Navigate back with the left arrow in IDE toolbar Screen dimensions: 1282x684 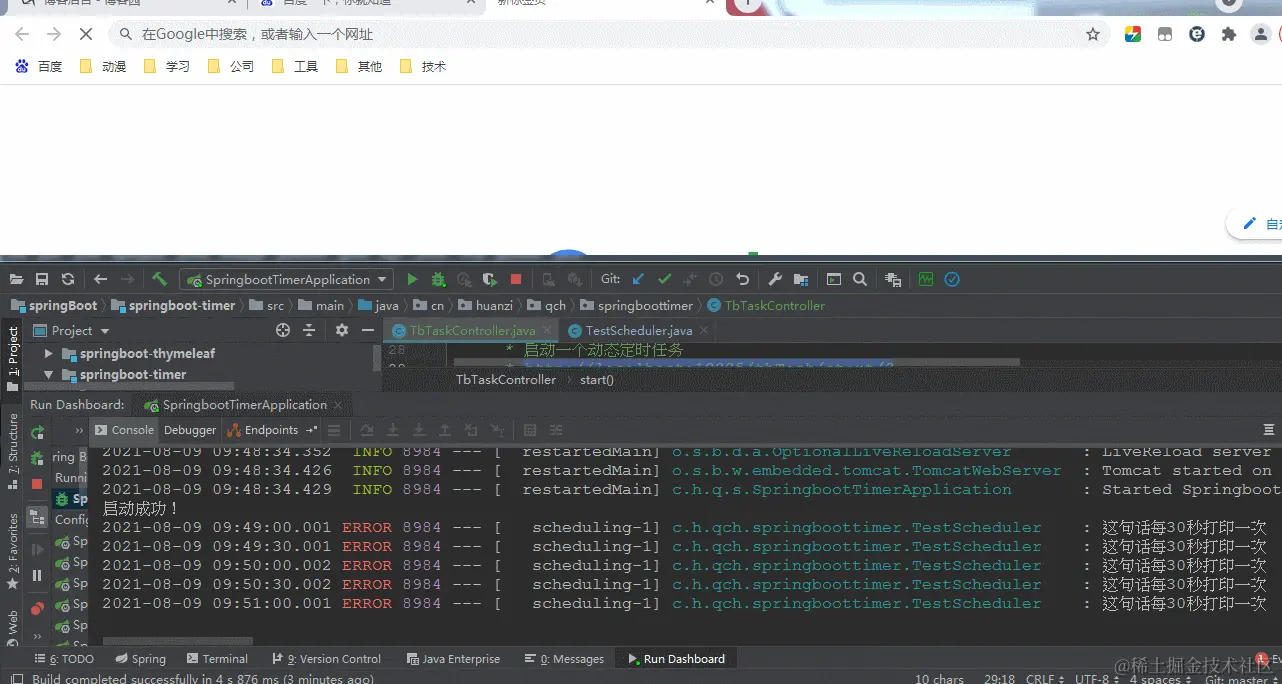[101, 280]
